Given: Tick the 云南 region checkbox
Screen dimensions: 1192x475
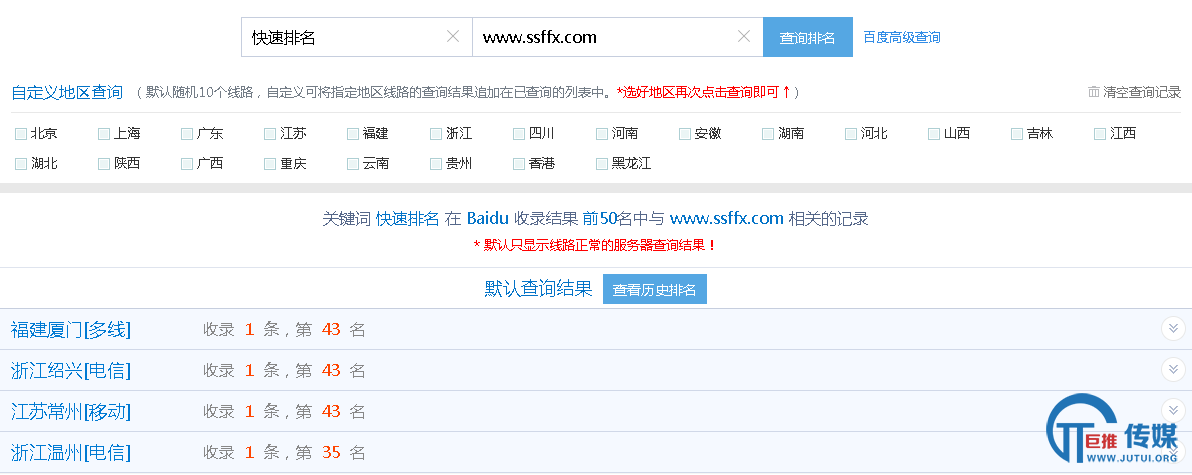Looking at the screenshot, I should (352, 163).
